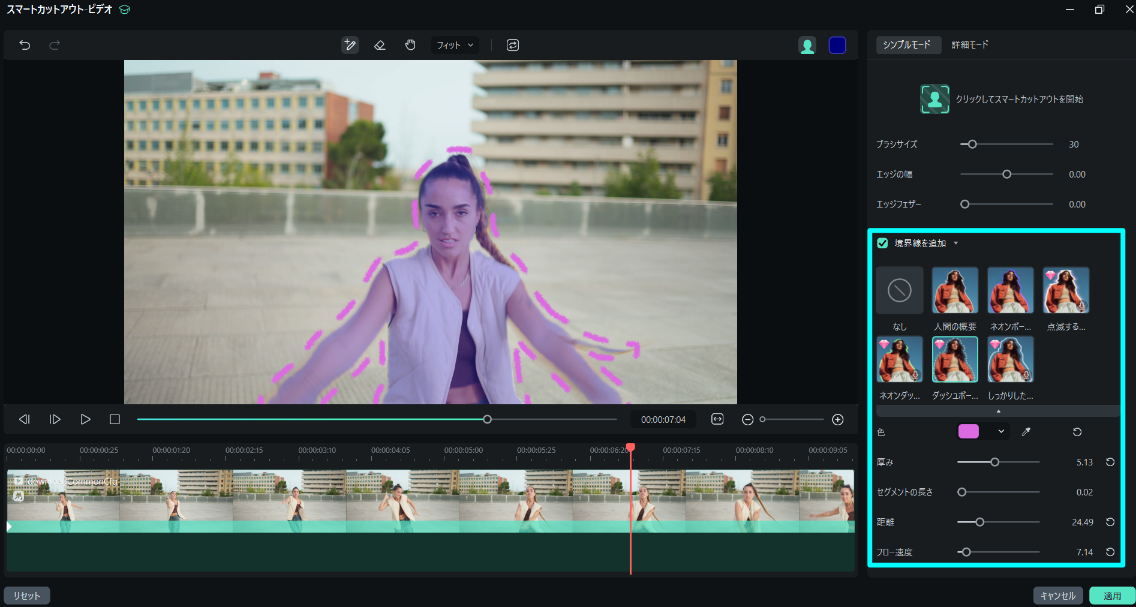Click the fit-timeline icon beside the timecode

point(717,419)
